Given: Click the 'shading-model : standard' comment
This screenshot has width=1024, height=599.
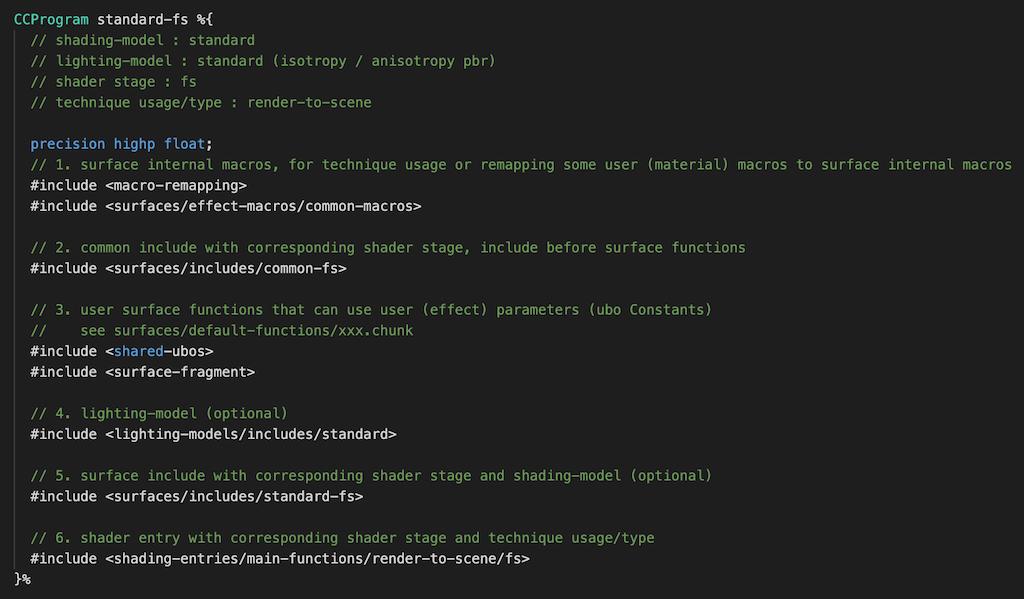Looking at the screenshot, I should (x=142, y=40).
